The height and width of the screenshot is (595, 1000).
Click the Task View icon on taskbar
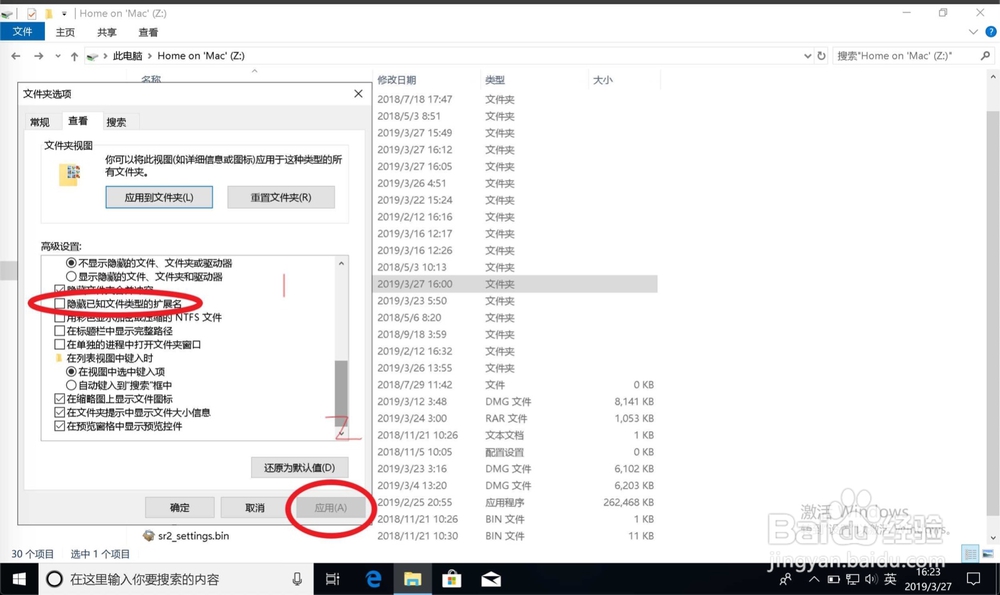point(333,579)
